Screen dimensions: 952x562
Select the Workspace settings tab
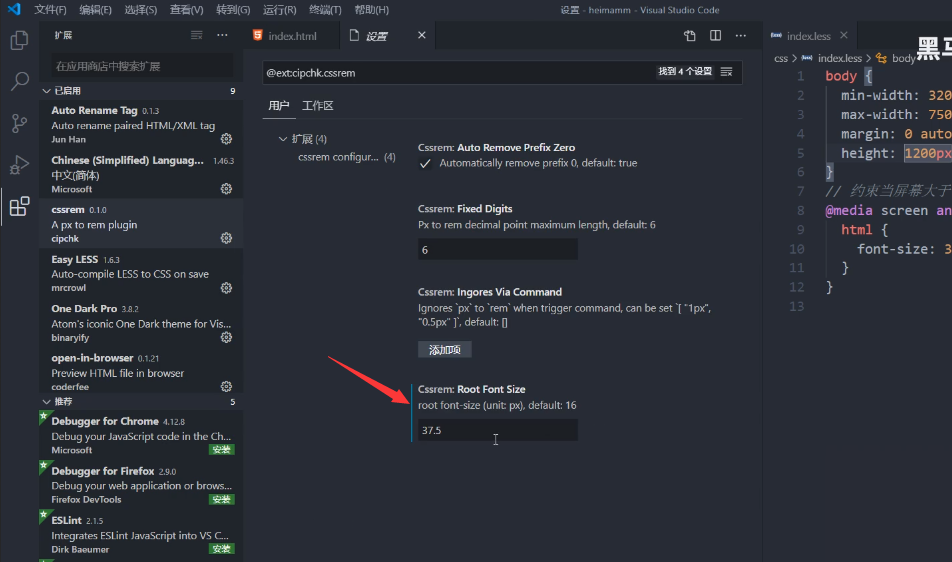click(x=318, y=106)
